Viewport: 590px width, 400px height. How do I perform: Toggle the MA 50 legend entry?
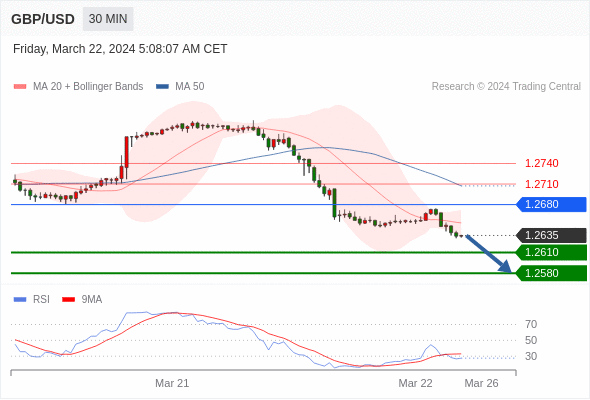click(180, 87)
